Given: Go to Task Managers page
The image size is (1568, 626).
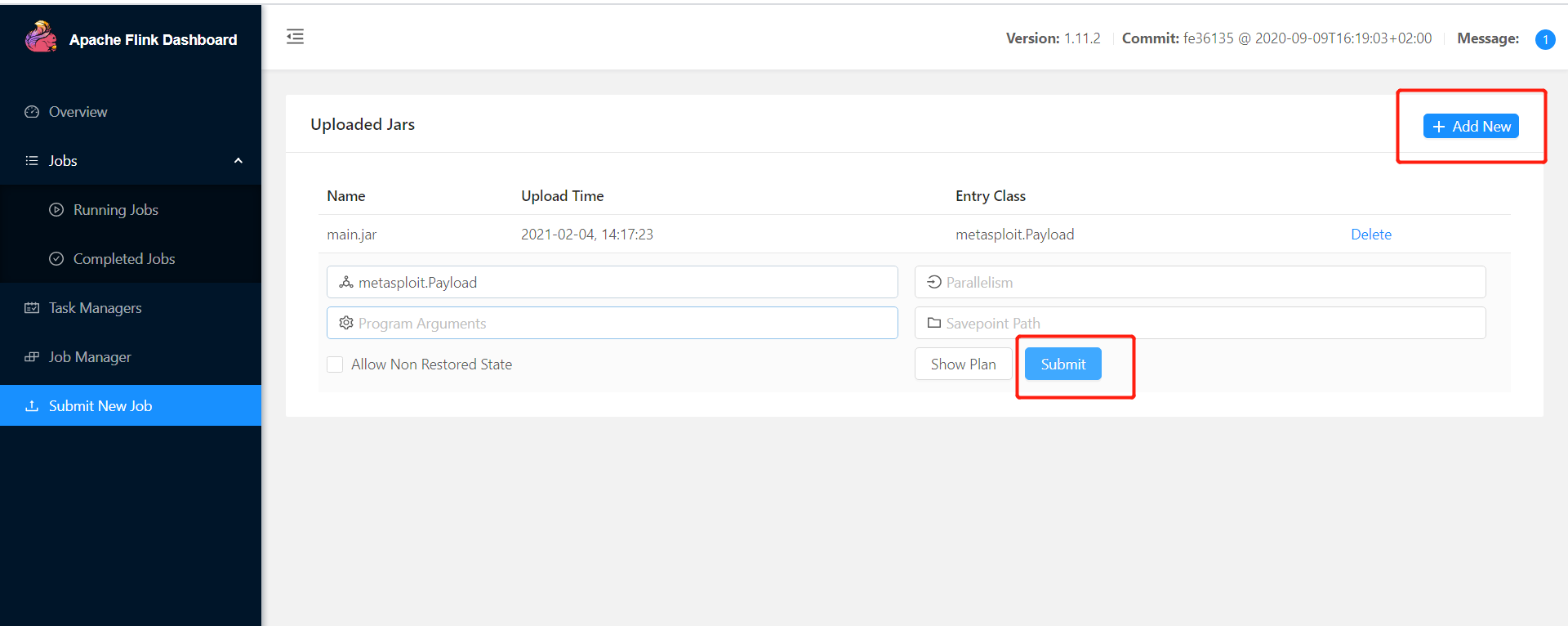Looking at the screenshot, I should point(131,308).
